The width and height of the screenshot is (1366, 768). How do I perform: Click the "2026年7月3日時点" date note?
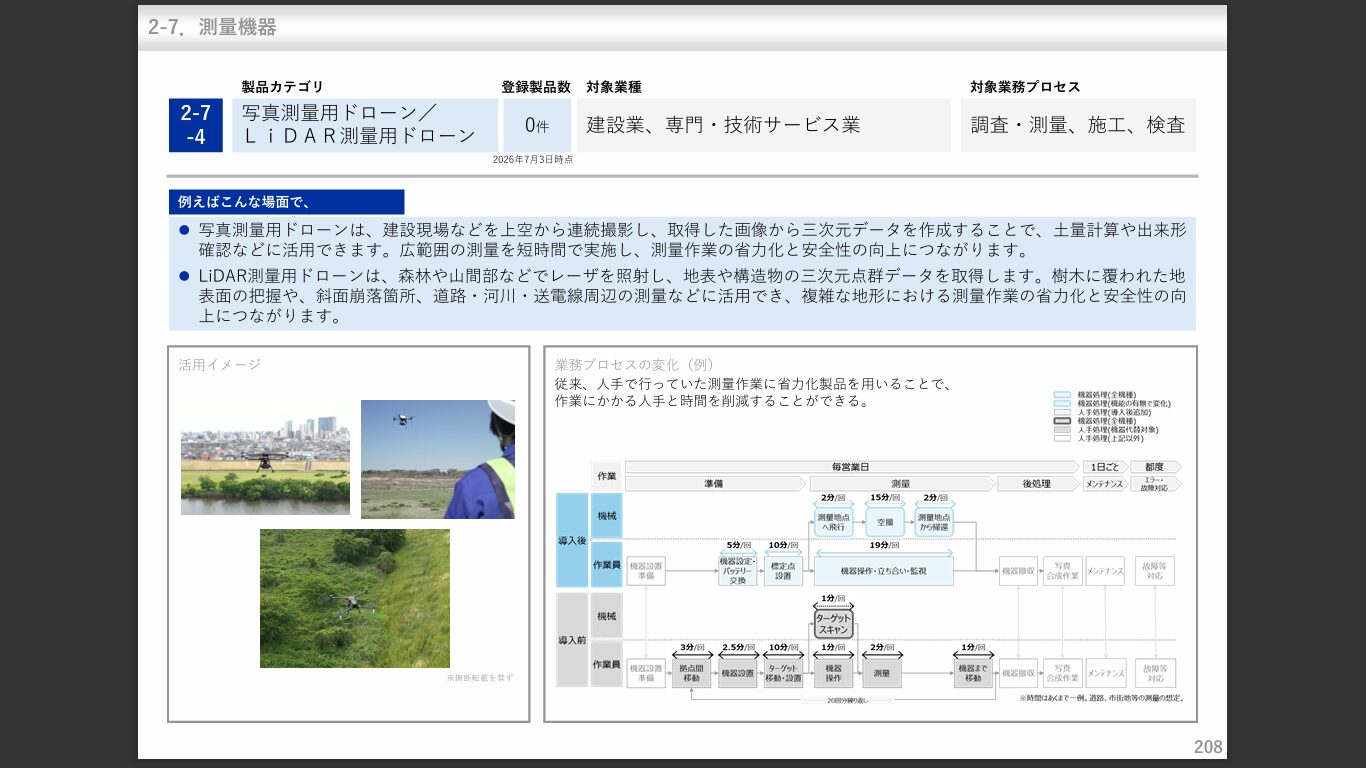point(533,160)
